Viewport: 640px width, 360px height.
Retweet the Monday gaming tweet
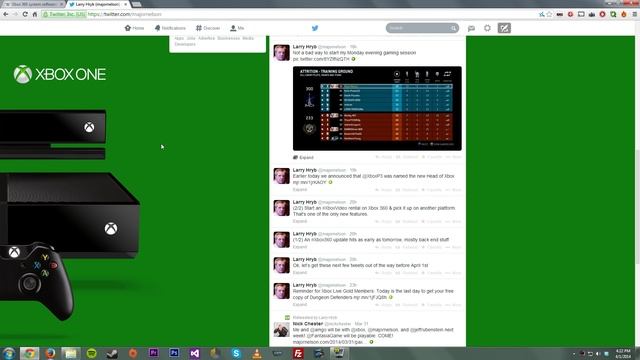pyautogui.click(x=407, y=157)
